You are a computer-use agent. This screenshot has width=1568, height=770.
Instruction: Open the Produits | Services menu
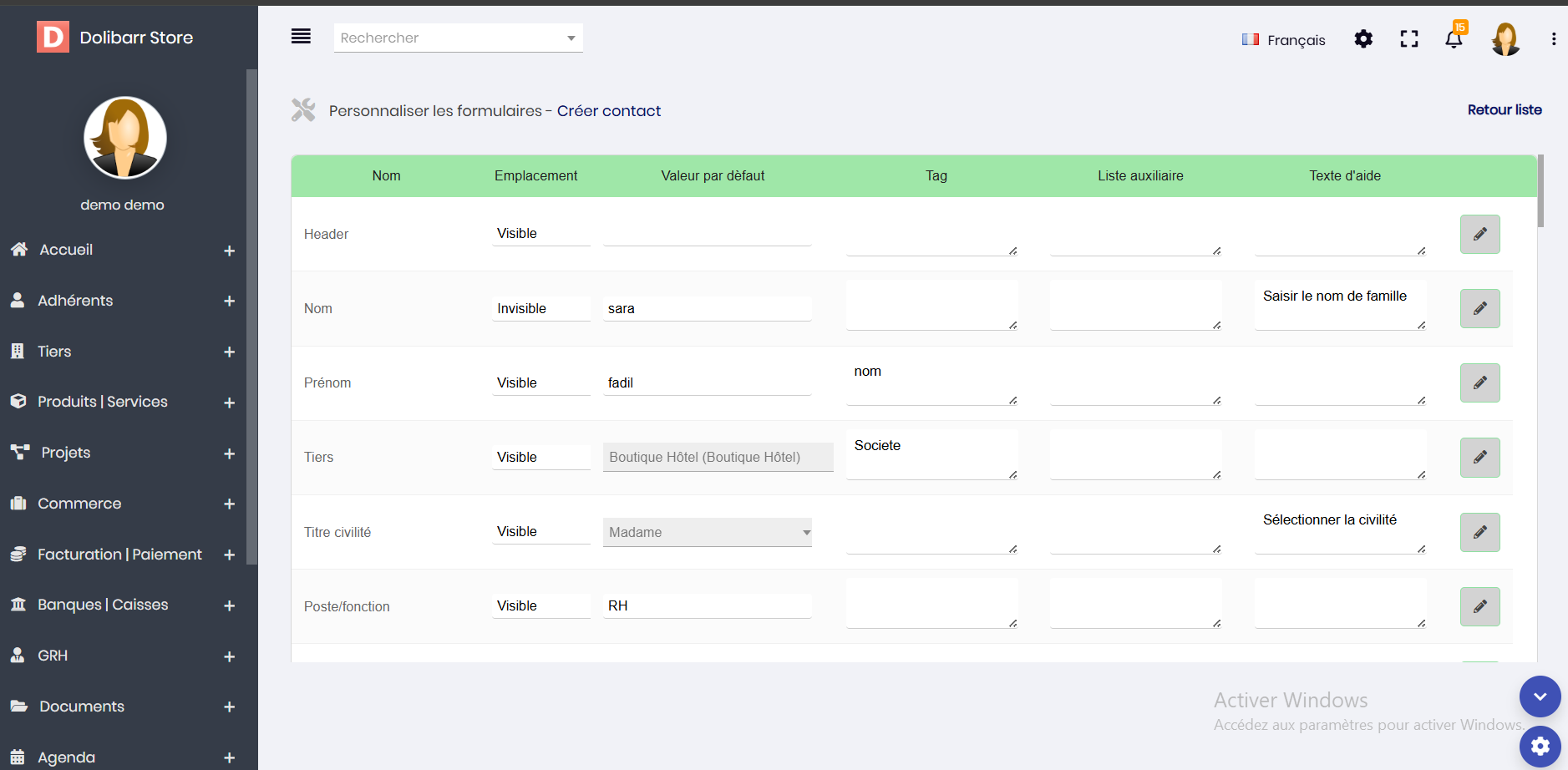tap(103, 402)
